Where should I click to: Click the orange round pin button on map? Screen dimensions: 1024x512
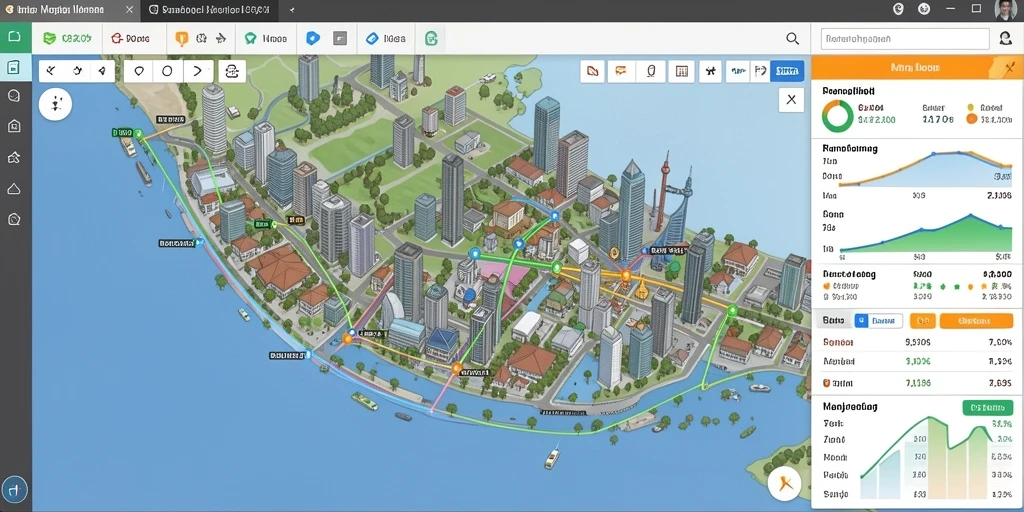tap(784, 485)
